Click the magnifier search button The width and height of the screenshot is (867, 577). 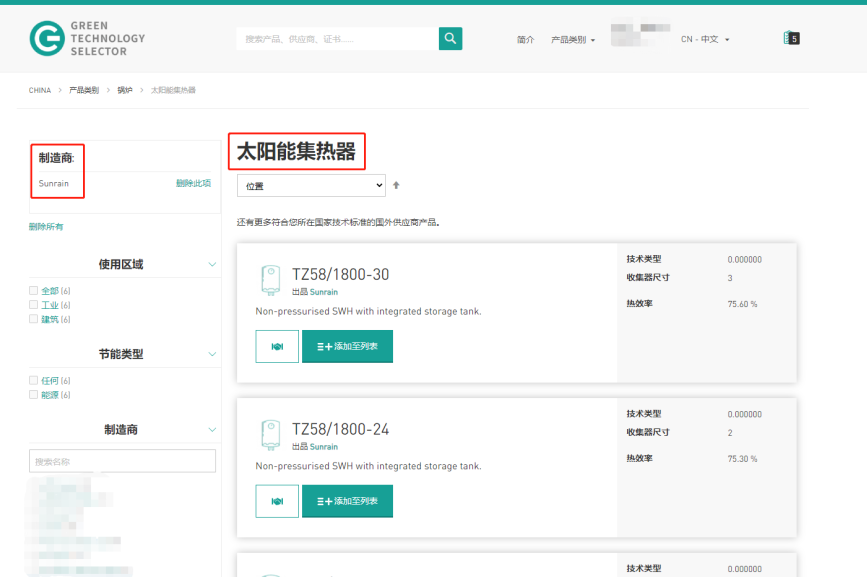click(x=450, y=38)
